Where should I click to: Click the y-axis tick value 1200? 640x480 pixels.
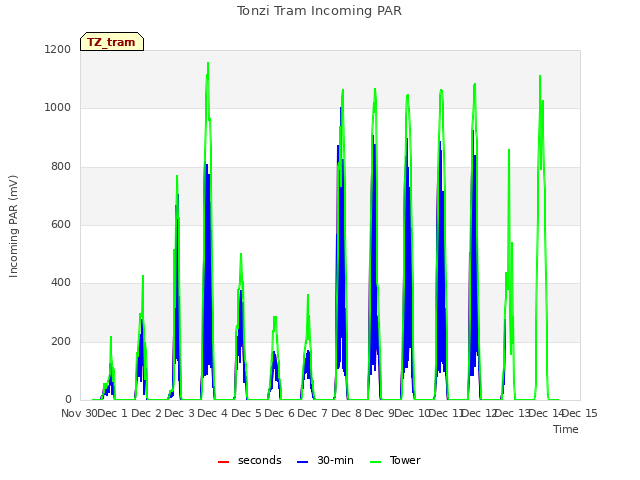click(58, 49)
